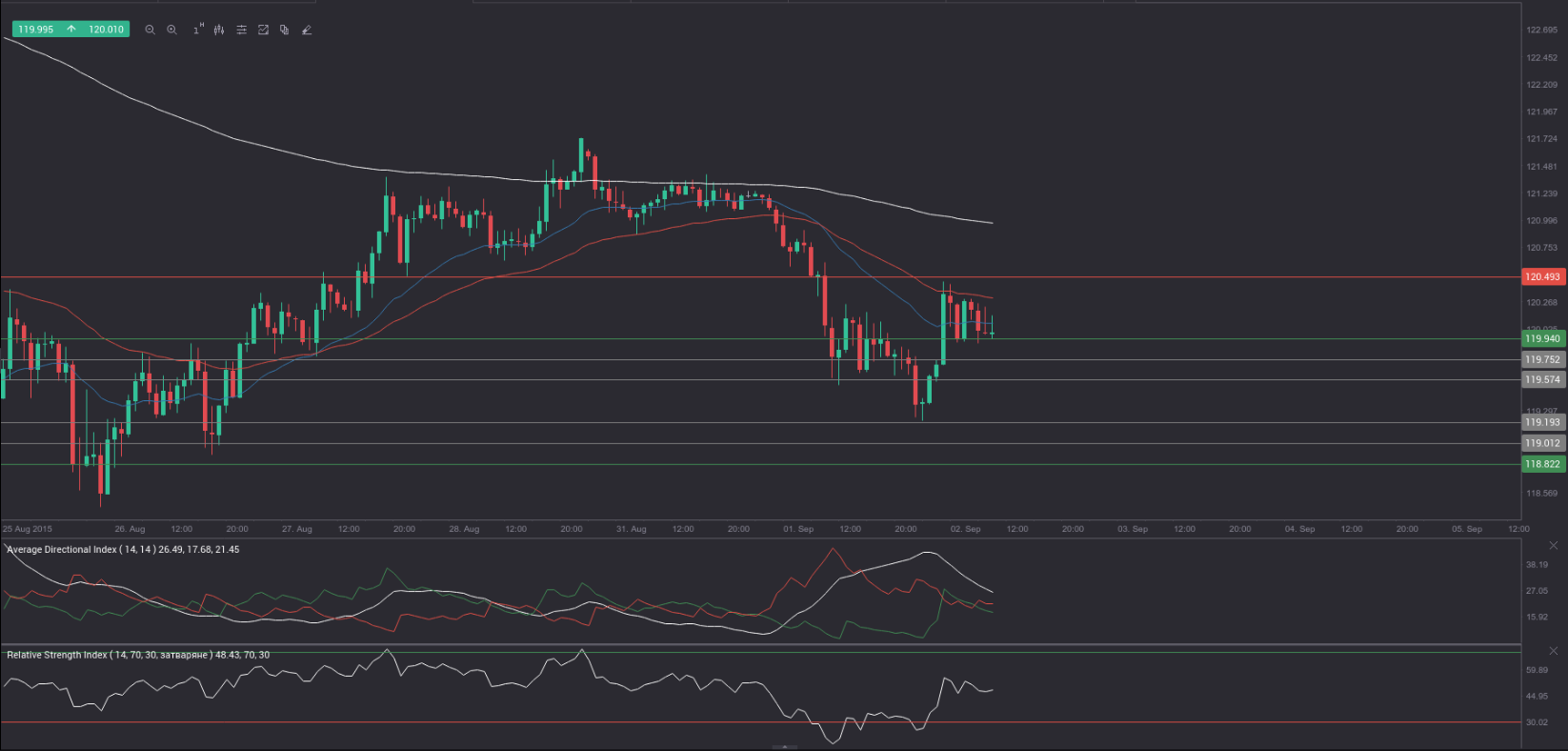
Task: Click the gray 119.574 level label
Action: pos(1542,379)
